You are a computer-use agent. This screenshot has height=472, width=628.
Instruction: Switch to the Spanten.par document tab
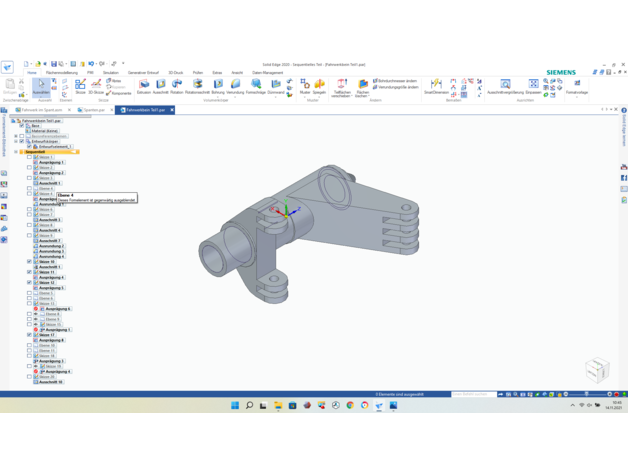(93, 110)
